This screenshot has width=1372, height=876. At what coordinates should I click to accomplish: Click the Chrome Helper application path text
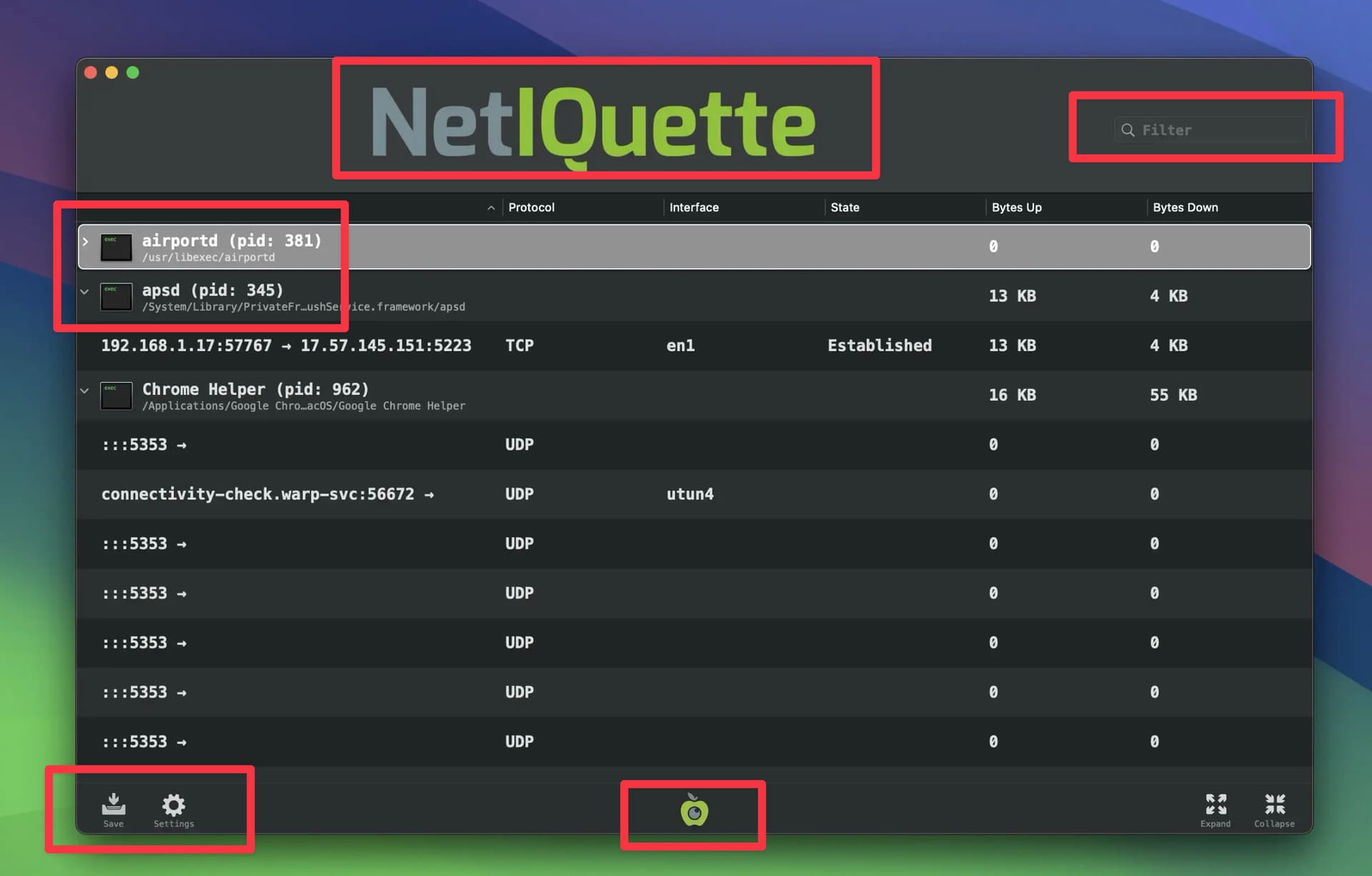pyautogui.click(x=303, y=406)
